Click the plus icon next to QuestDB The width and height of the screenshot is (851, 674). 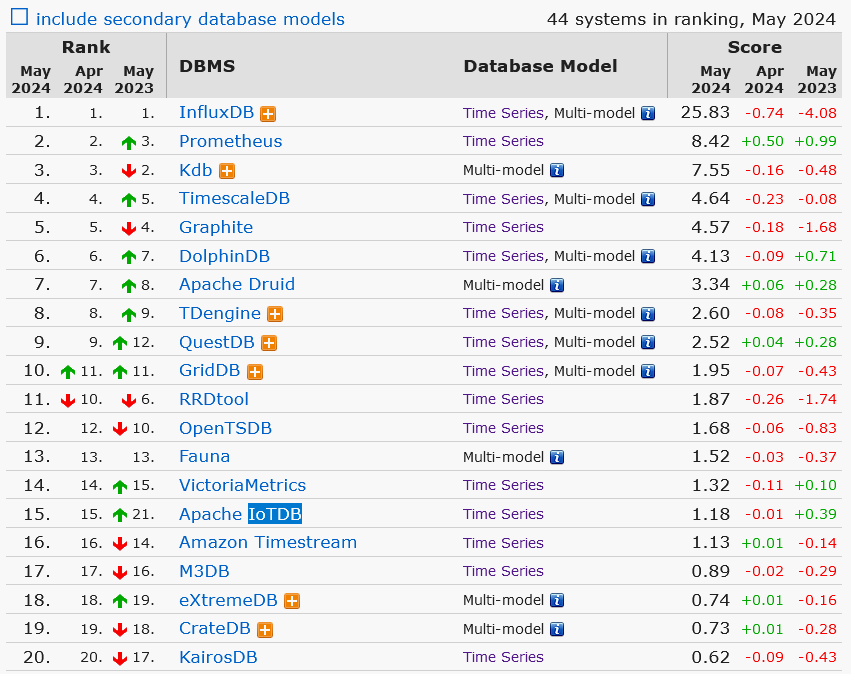269,343
